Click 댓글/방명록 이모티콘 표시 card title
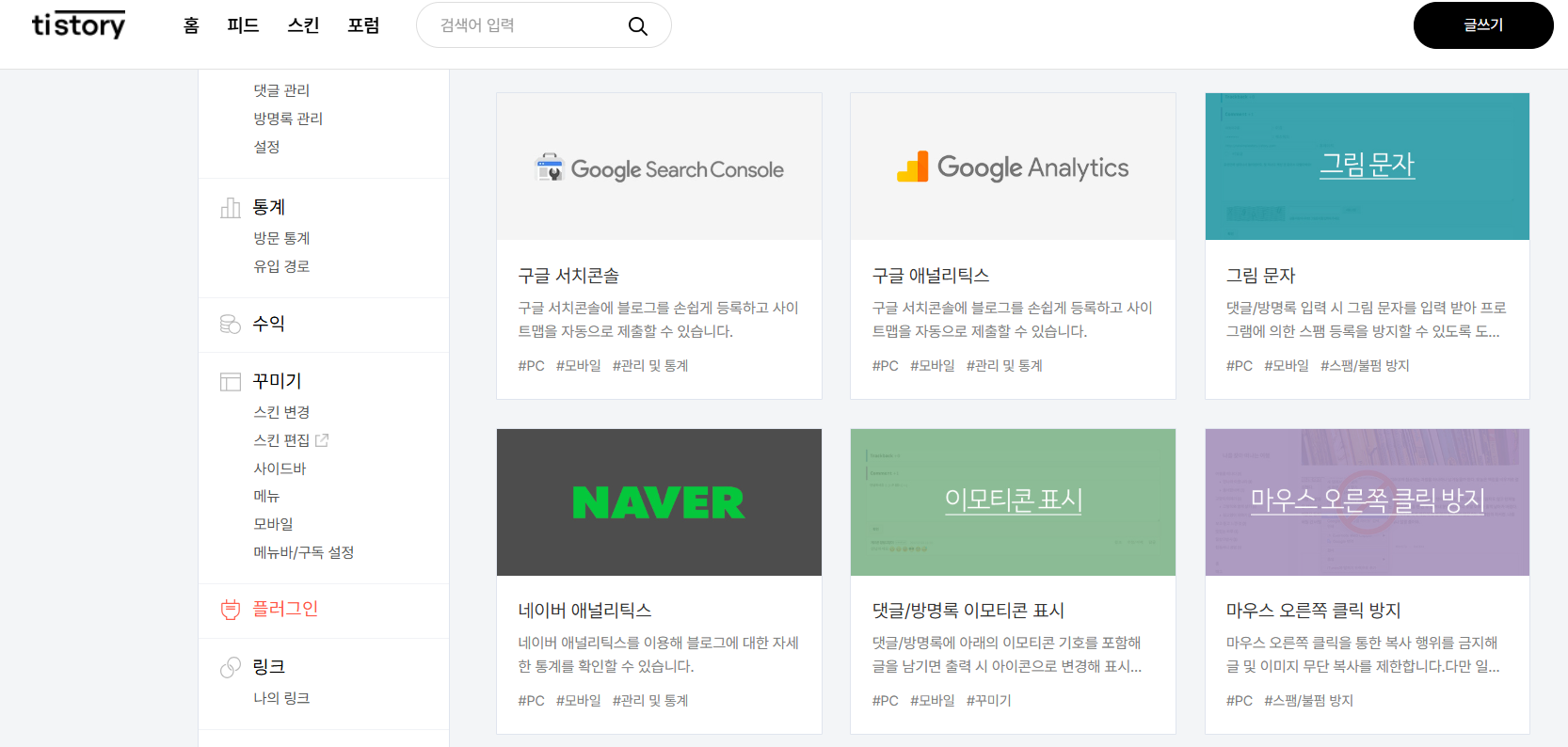This screenshot has width=1568, height=747. [968, 611]
